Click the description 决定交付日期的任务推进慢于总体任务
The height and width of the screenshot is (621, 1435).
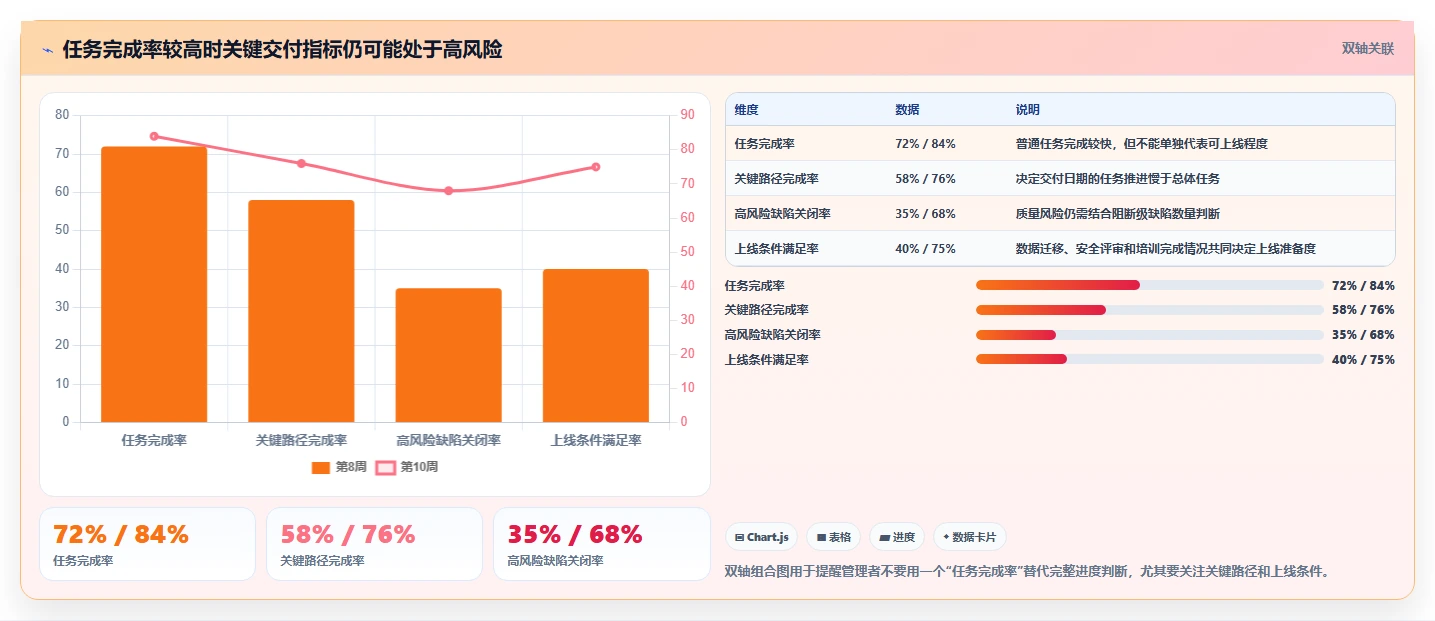tap(1117, 179)
